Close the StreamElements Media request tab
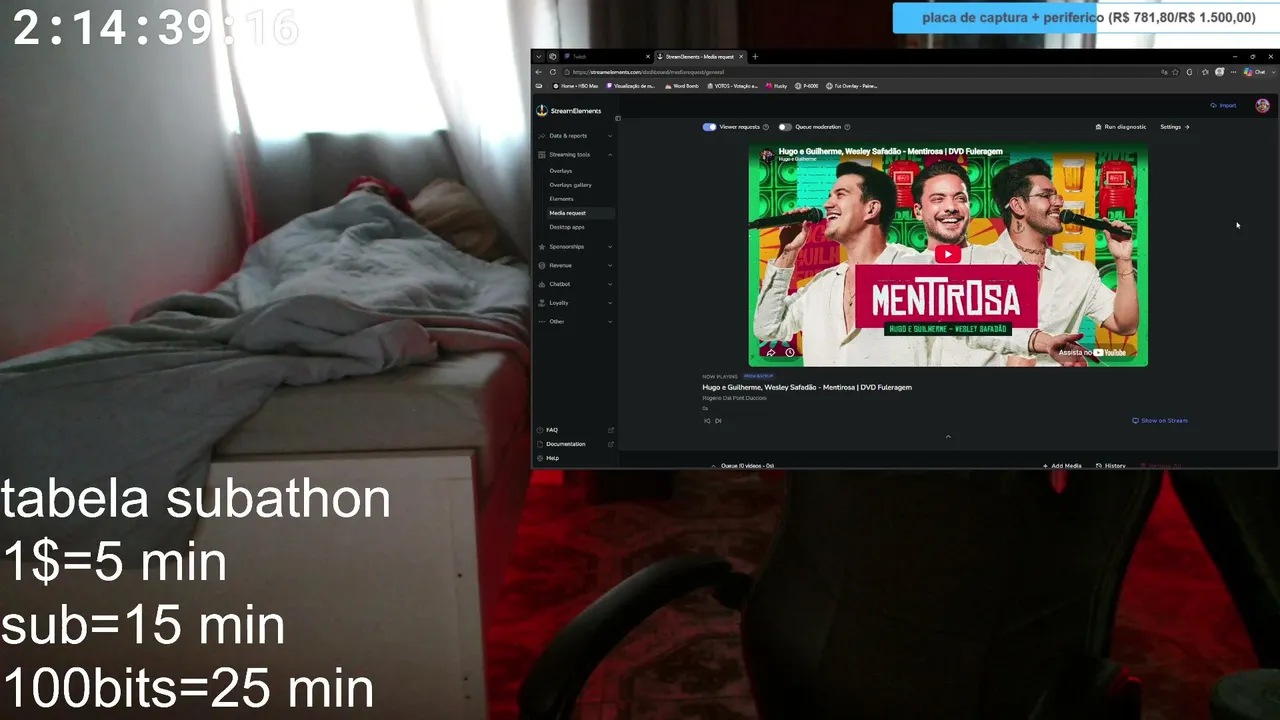The image size is (1280, 720). pos(742,56)
